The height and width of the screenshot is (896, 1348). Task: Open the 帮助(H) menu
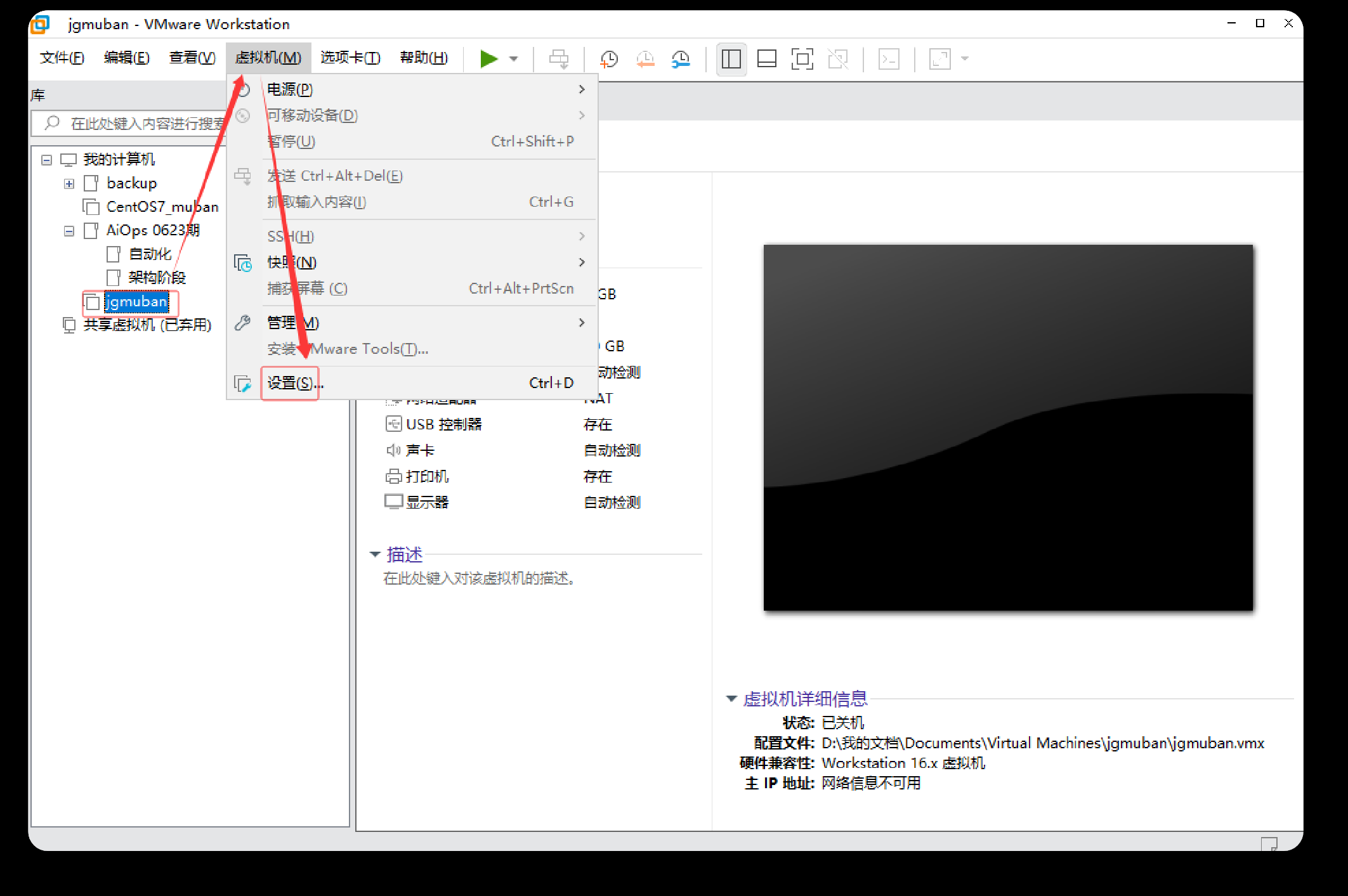pos(424,58)
